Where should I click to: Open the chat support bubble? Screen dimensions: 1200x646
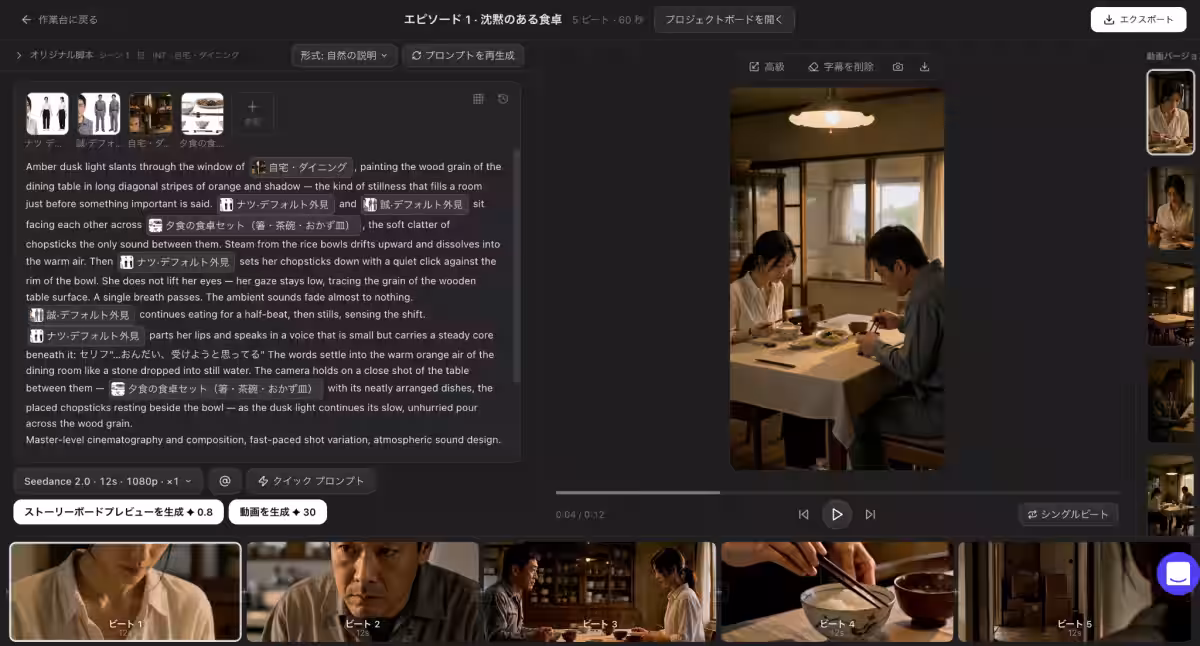(1177, 574)
